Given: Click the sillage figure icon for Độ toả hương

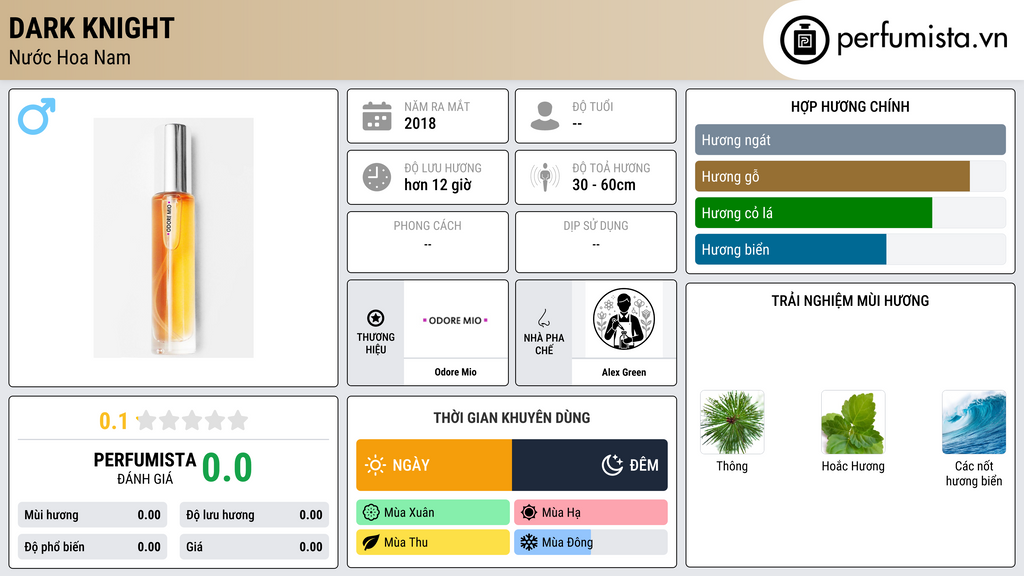Looking at the screenshot, I should 545,177.
